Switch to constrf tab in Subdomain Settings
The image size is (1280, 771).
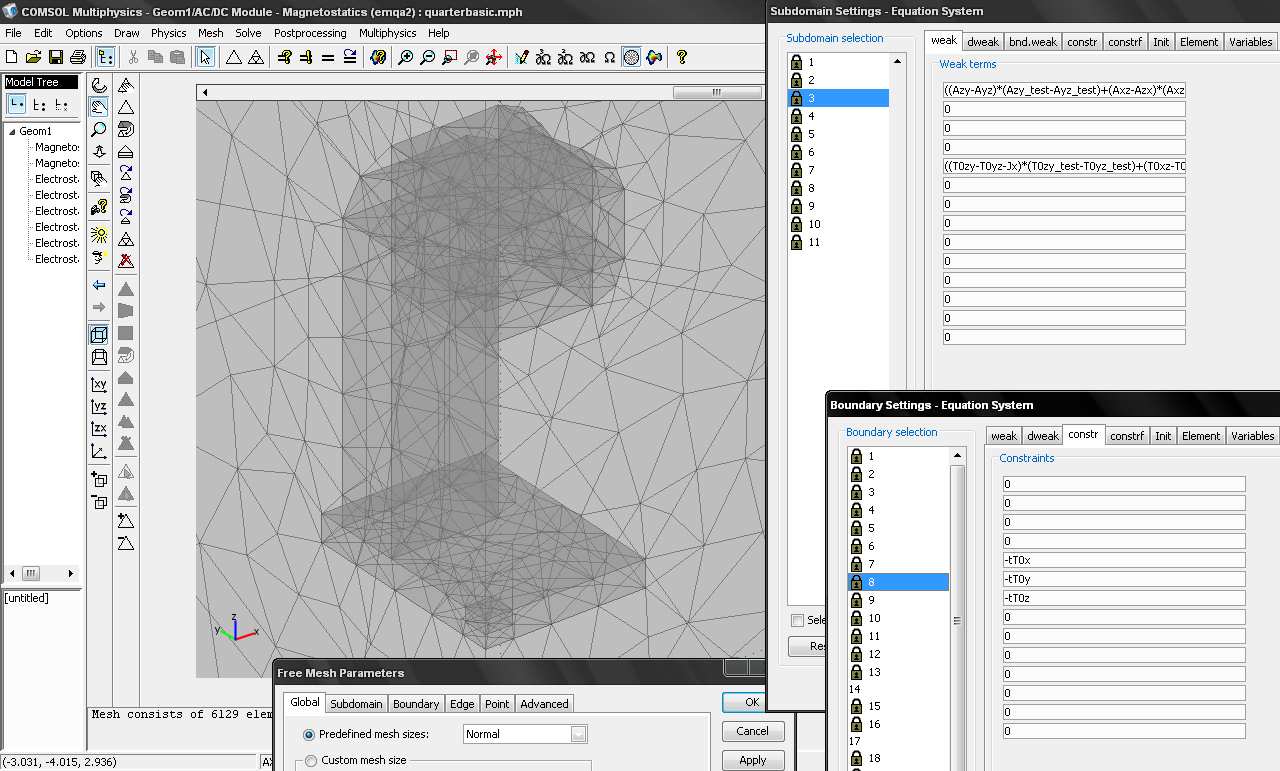point(1125,42)
